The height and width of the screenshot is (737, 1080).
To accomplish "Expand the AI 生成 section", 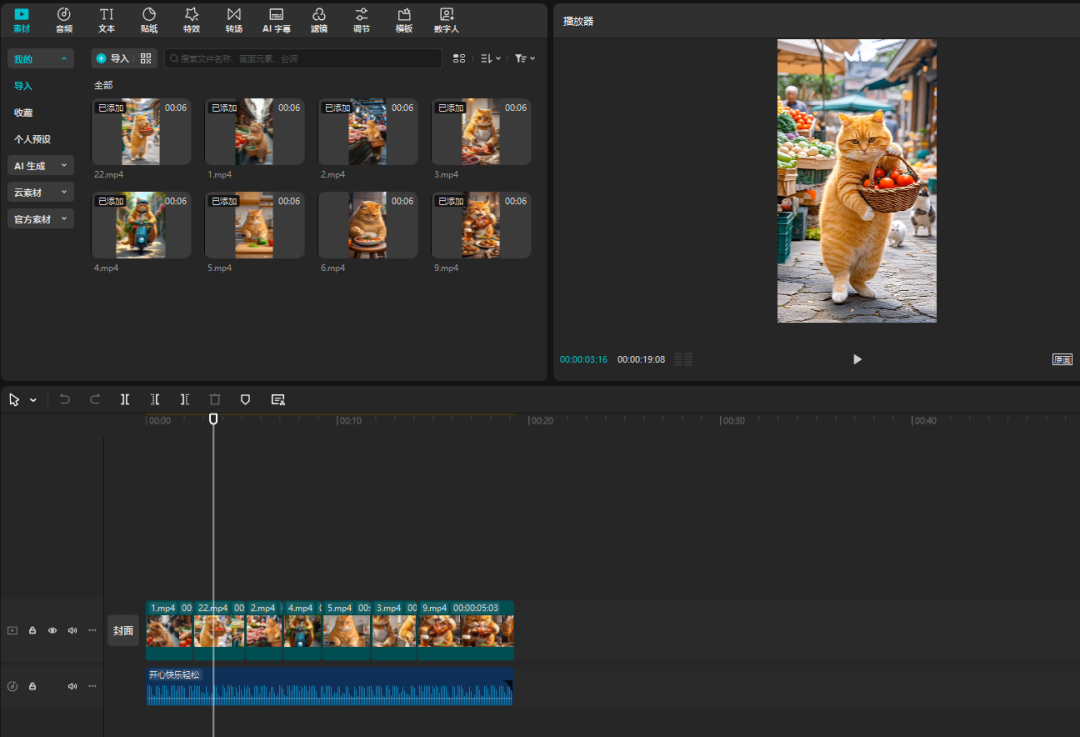I will coord(41,166).
